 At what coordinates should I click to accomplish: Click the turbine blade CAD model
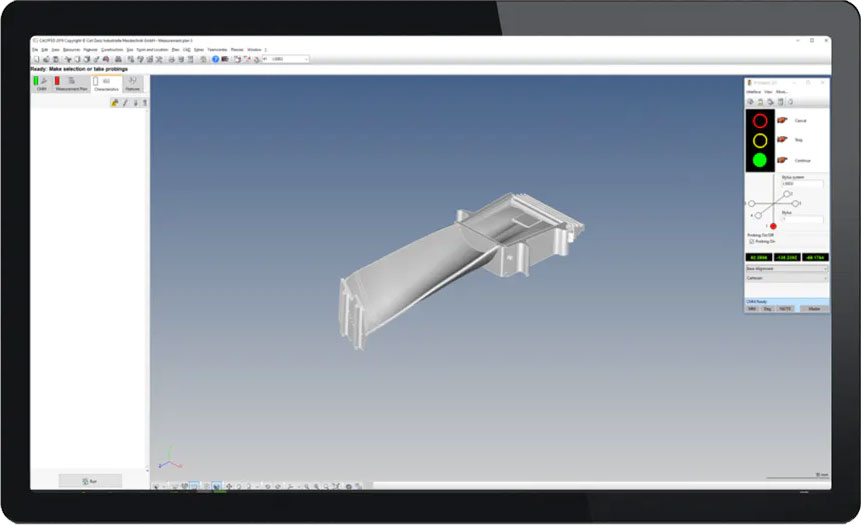pos(460,269)
